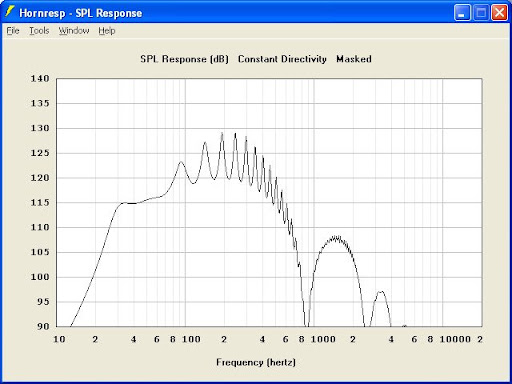This screenshot has width=512, height=384.
Task: Click the 120 value on vertical axis
Action: coord(40,178)
